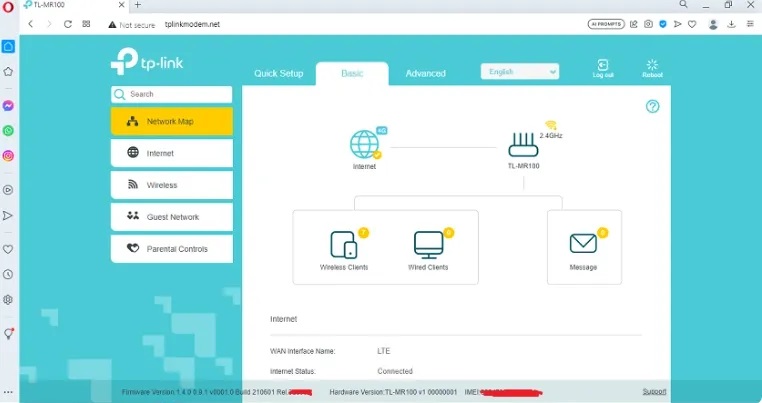Open sidebar three-dots more menu
This screenshot has height=403, width=762.
click(8, 392)
